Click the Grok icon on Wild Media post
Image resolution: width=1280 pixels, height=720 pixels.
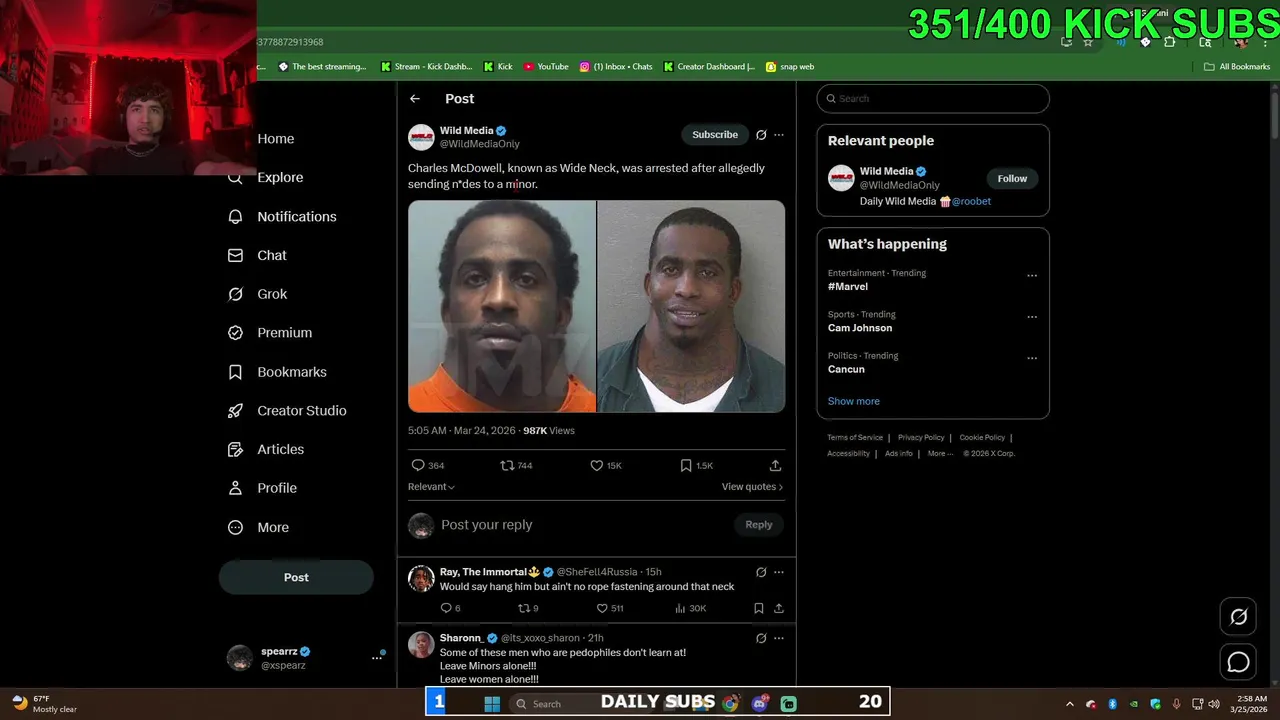761,135
